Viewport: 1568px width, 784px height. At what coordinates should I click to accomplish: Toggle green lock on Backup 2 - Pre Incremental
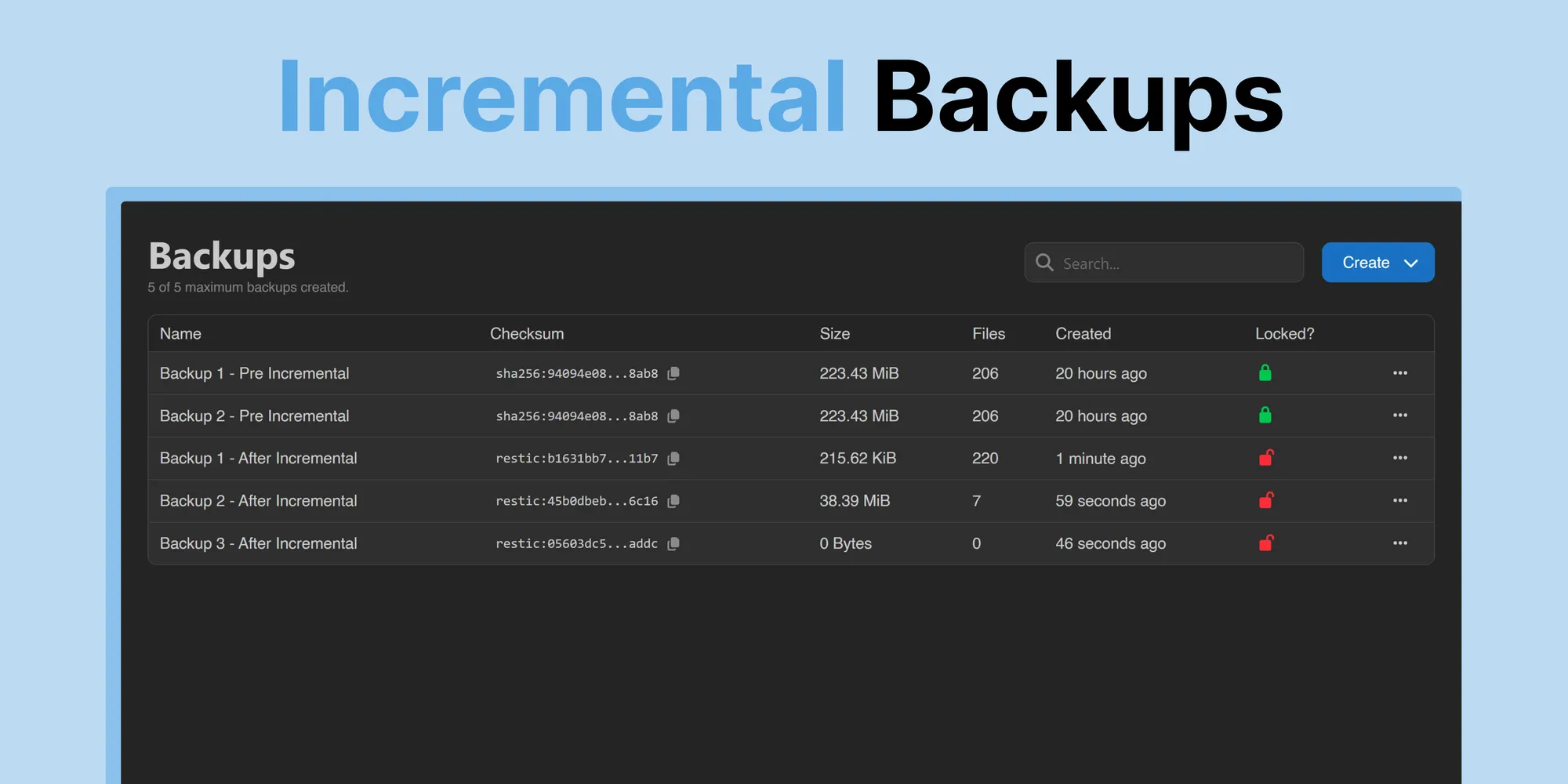click(x=1265, y=416)
